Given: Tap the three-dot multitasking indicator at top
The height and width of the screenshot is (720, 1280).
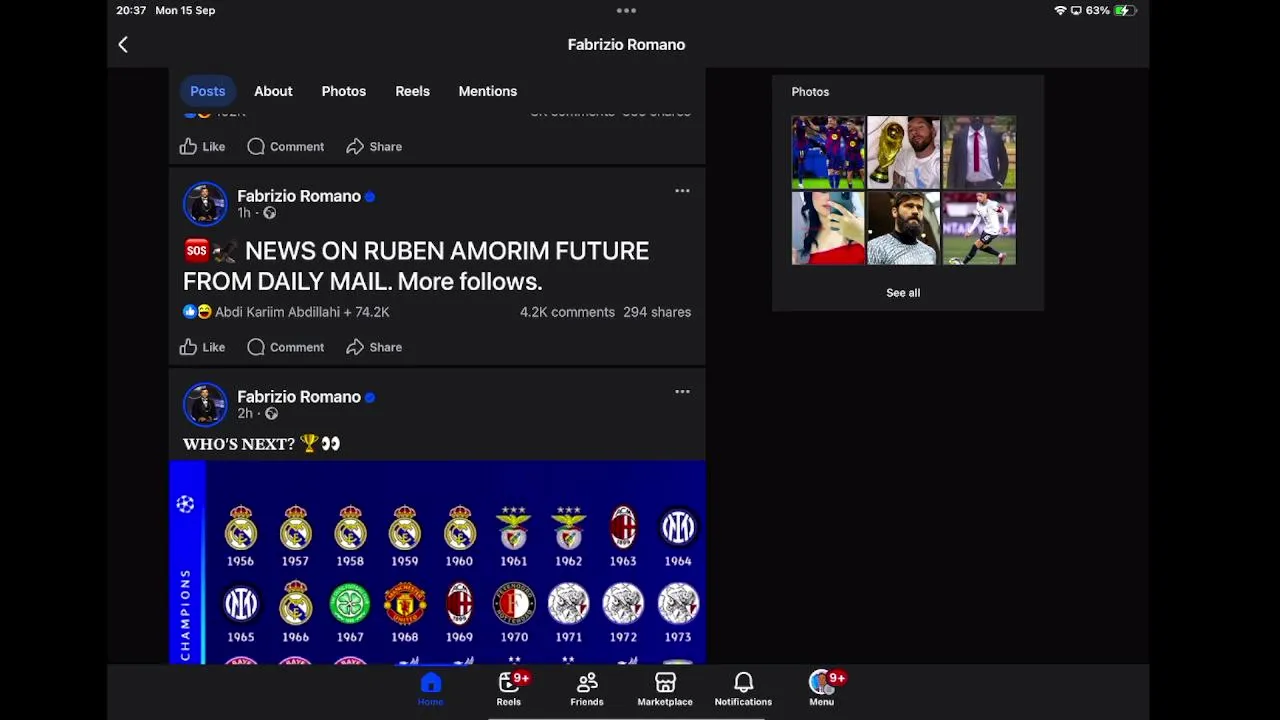Looking at the screenshot, I should click(x=626, y=10).
